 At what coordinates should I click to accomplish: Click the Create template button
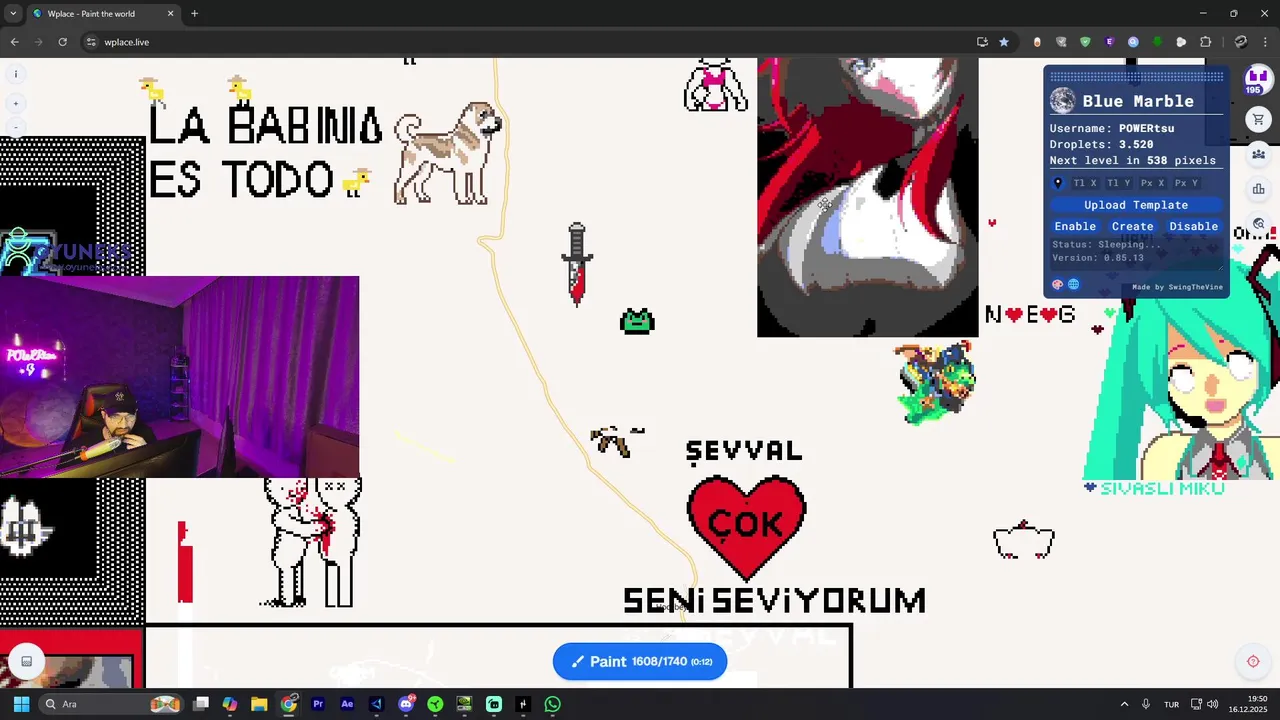click(x=1133, y=226)
